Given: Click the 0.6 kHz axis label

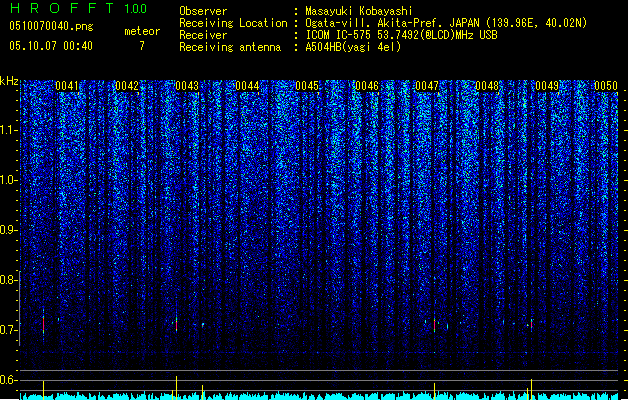Looking at the screenshot, I should (9, 380).
